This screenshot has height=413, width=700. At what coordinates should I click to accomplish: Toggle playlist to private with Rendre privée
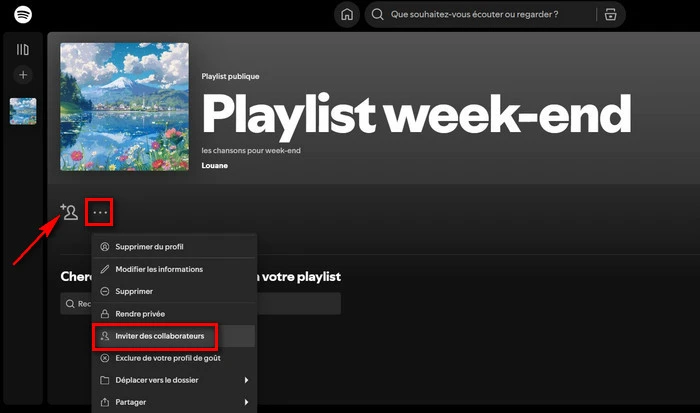point(140,314)
